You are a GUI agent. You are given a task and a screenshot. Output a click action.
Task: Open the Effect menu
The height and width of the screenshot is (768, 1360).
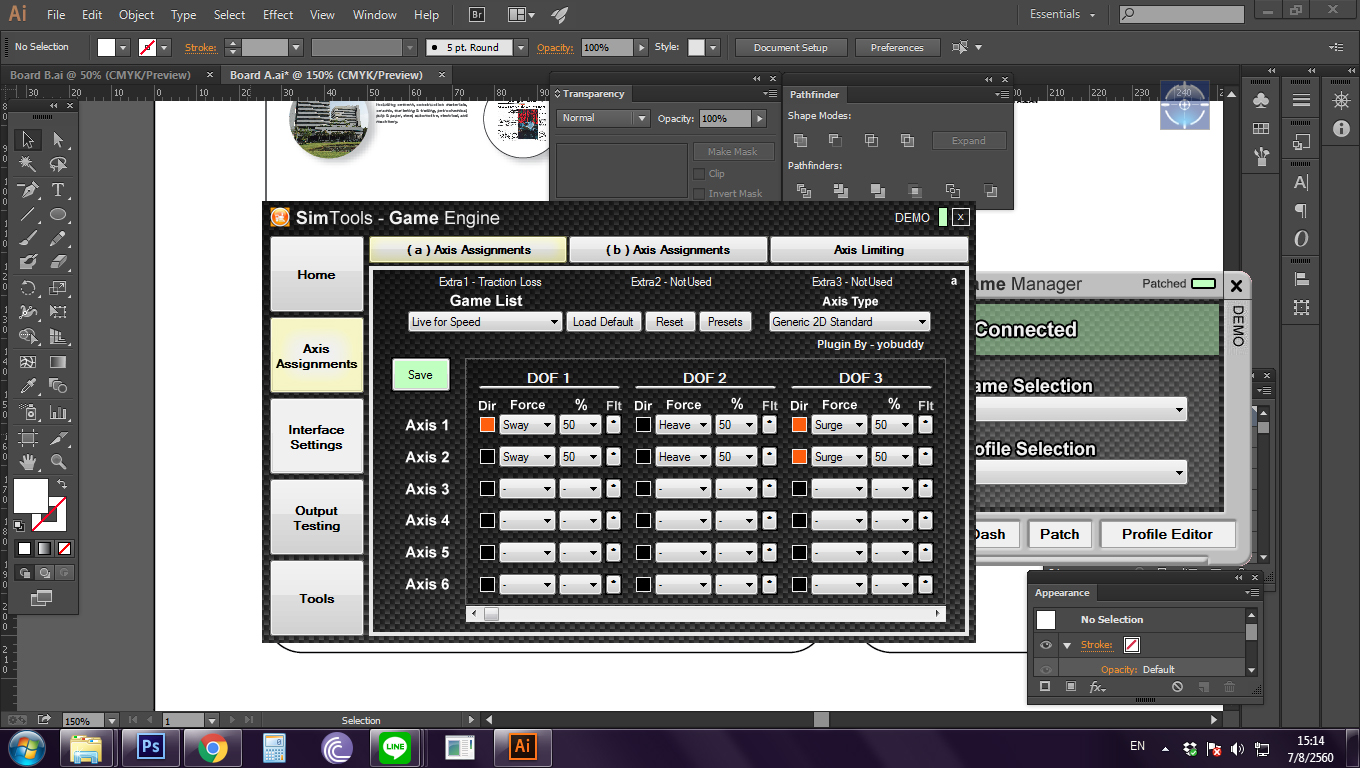coord(278,15)
